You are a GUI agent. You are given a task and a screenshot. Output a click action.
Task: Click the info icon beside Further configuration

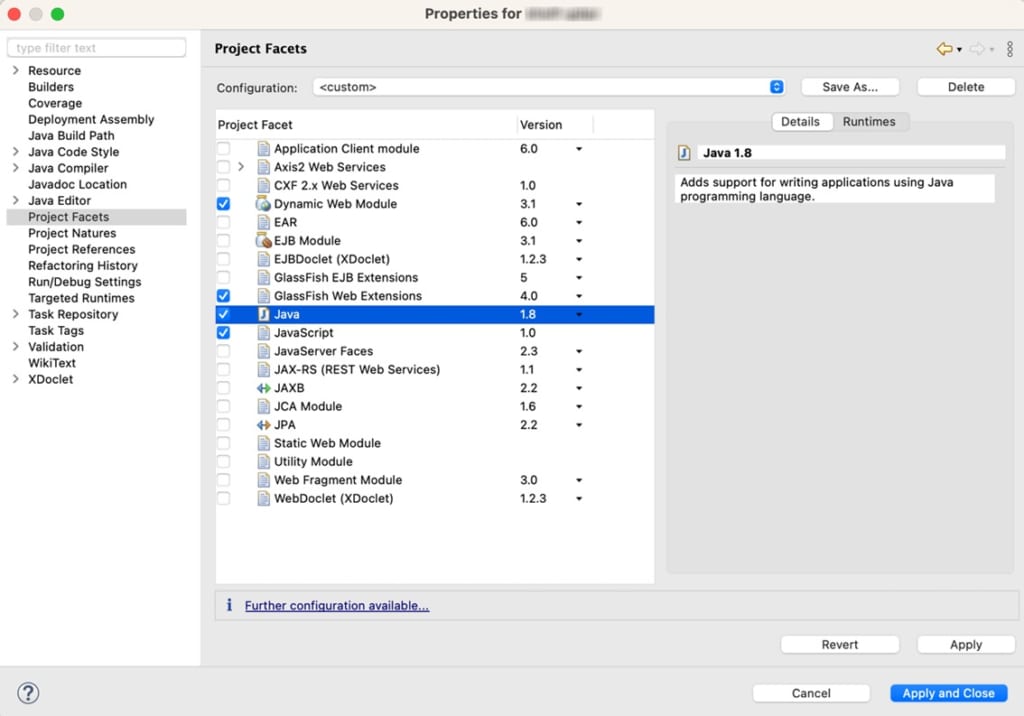click(229, 605)
